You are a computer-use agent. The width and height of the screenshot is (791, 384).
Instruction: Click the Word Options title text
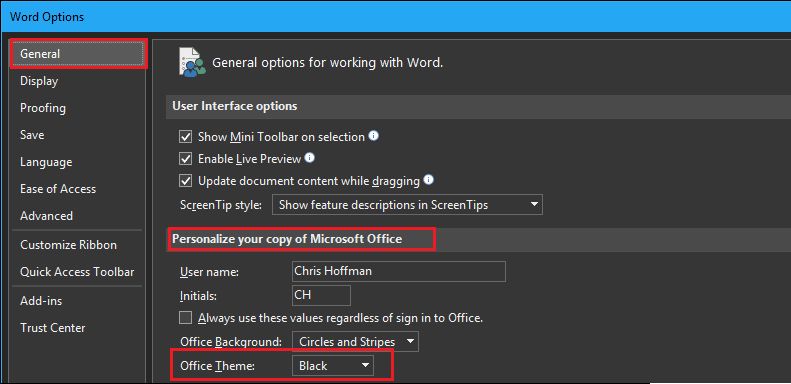pos(47,17)
